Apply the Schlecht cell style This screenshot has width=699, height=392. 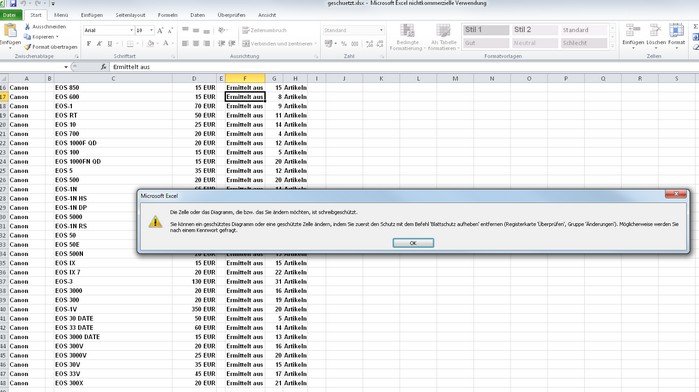tap(584, 43)
